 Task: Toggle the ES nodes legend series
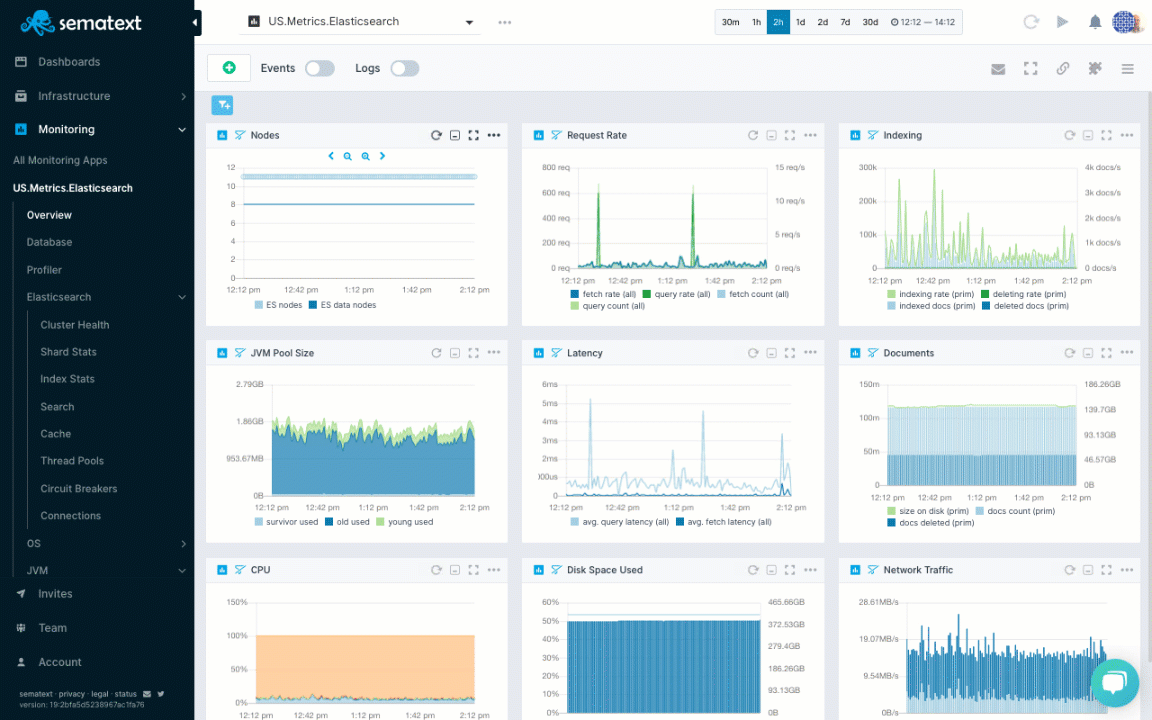coord(278,305)
